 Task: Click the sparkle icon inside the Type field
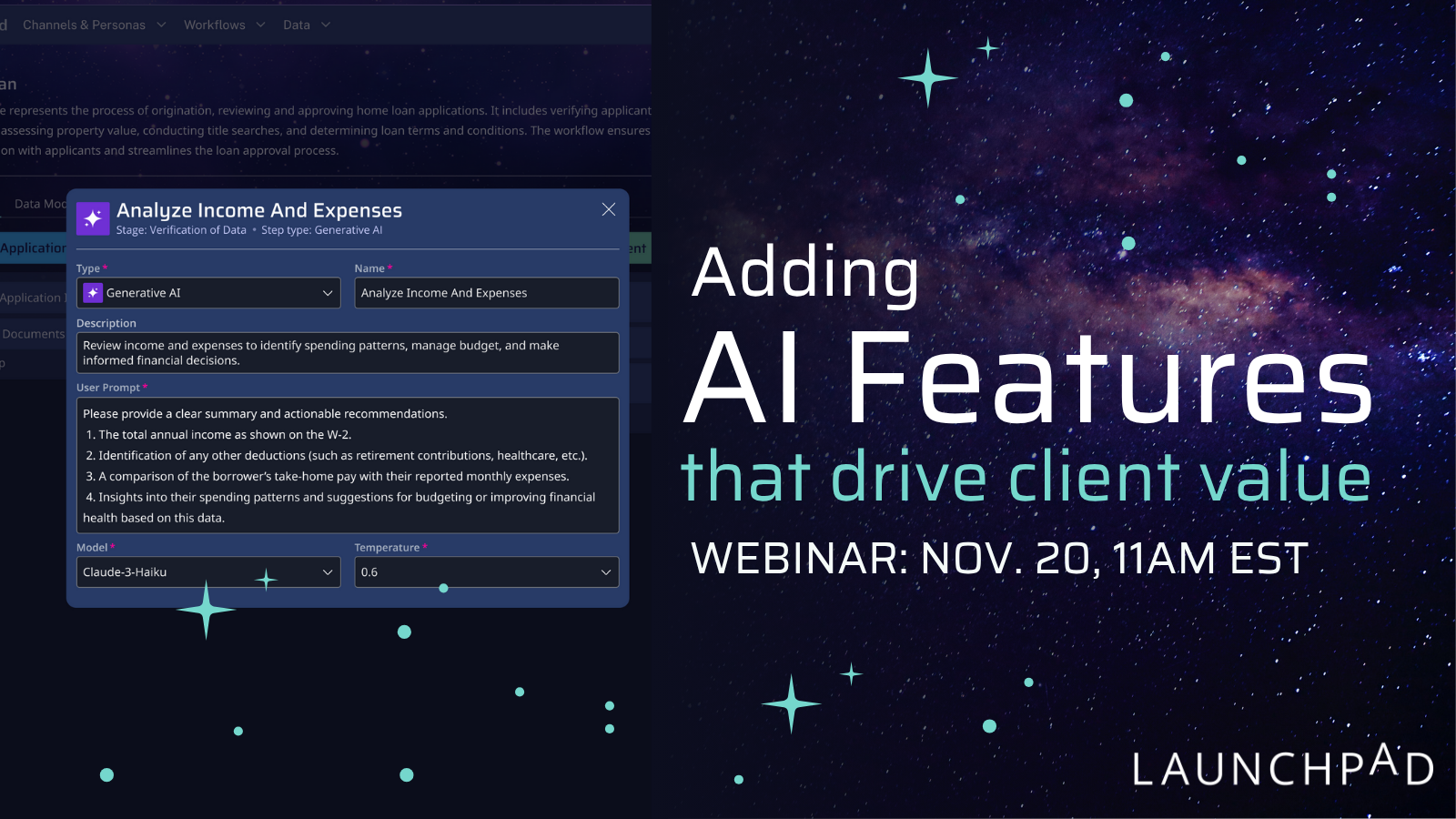[93, 293]
